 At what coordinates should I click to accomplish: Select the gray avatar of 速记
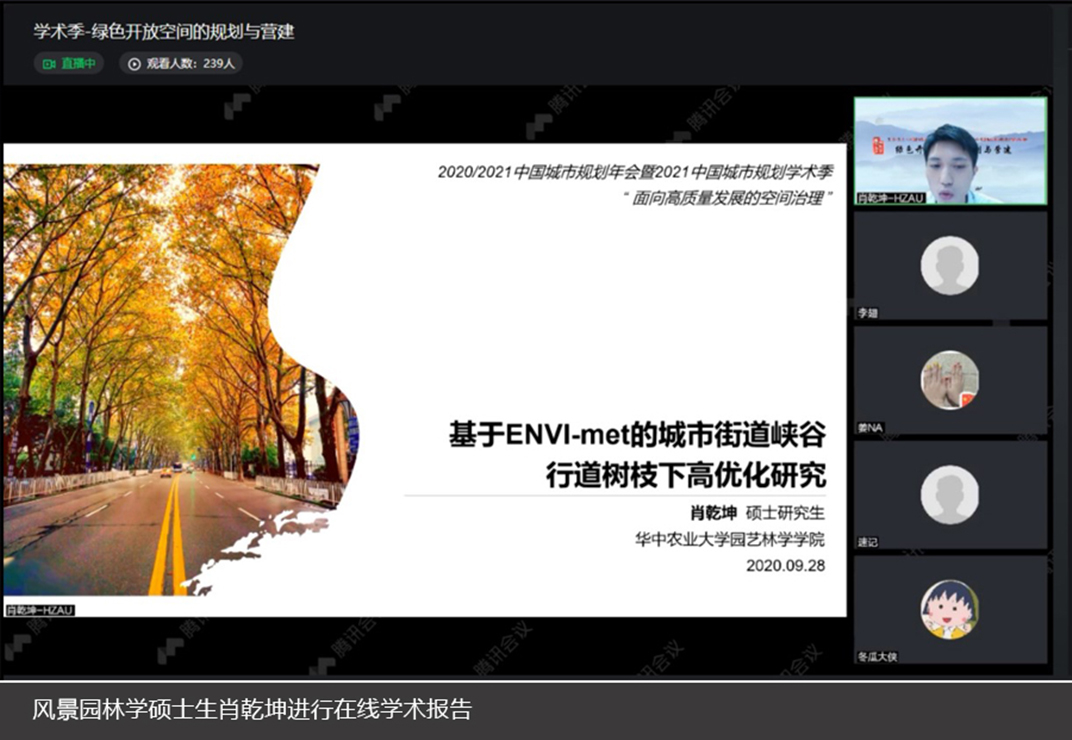coord(949,494)
